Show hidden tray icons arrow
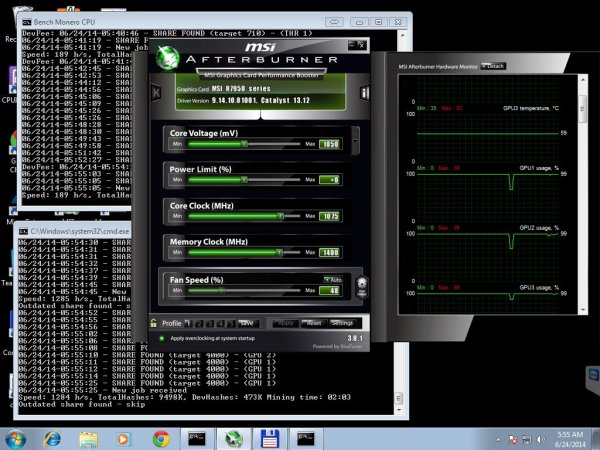This screenshot has height=450, width=600. click(x=498, y=440)
